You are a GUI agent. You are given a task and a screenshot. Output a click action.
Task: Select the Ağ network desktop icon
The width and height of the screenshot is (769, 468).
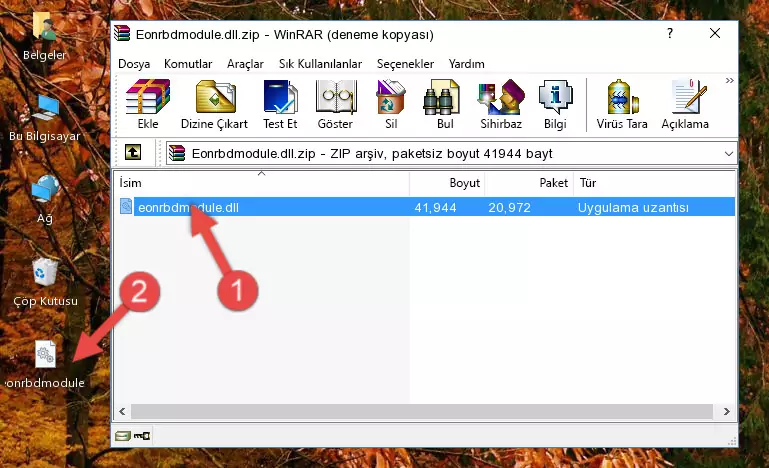click(45, 199)
